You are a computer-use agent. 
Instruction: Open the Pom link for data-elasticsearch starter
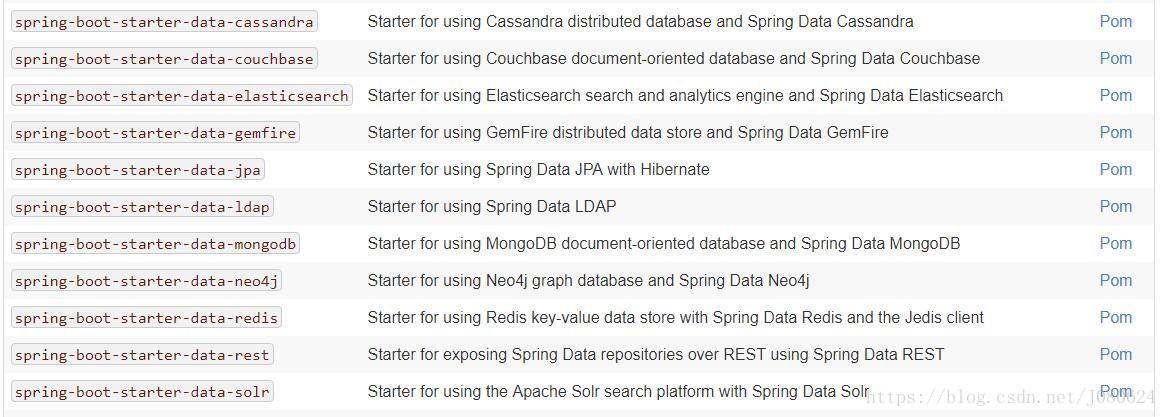coord(1116,95)
